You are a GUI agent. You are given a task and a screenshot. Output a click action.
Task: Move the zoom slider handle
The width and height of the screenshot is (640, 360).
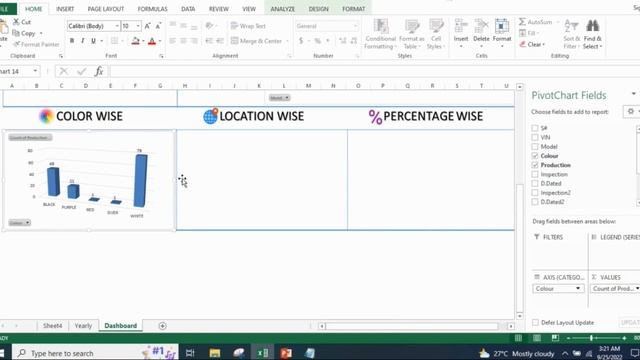point(591,338)
